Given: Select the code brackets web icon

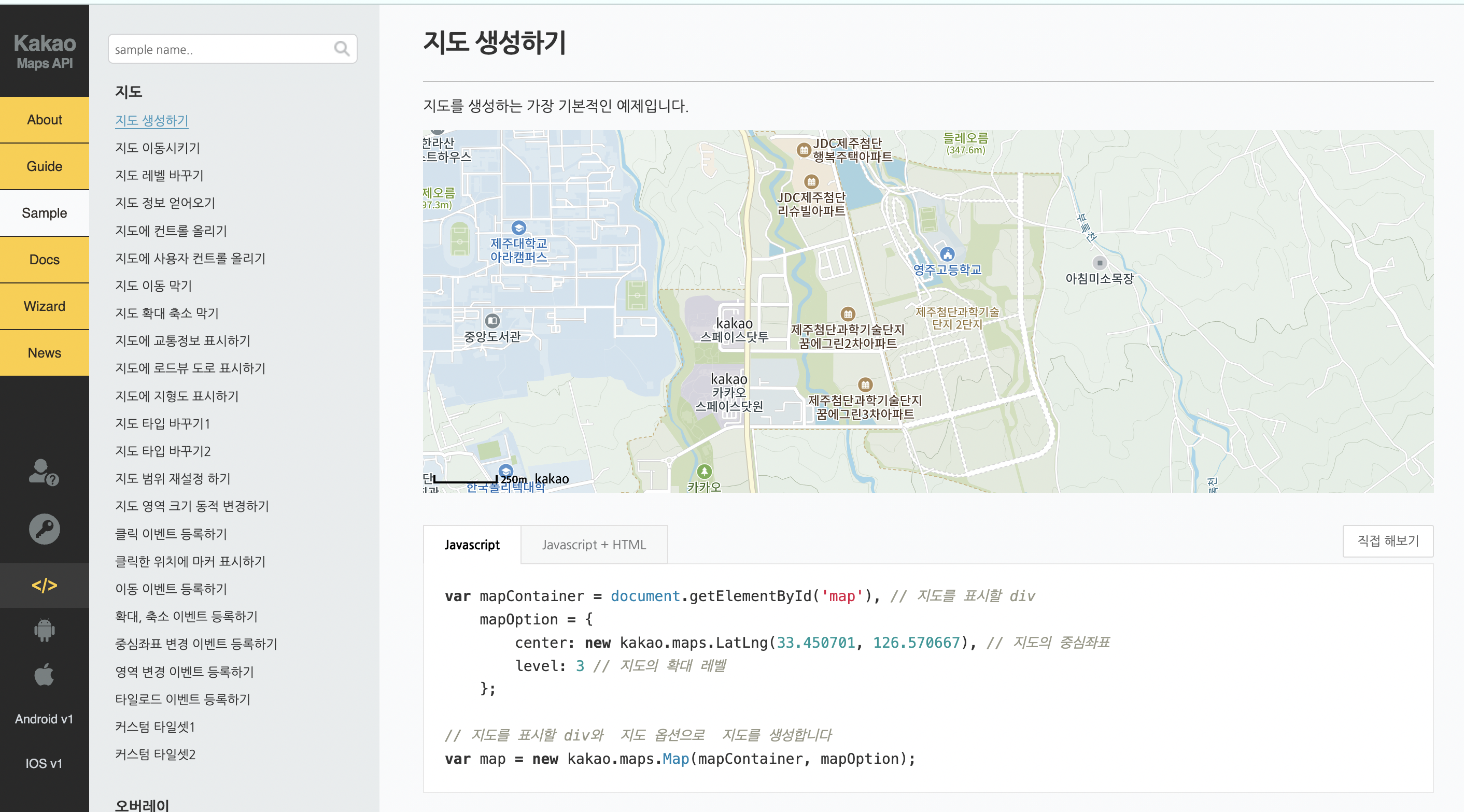Looking at the screenshot, I should 45,585.
